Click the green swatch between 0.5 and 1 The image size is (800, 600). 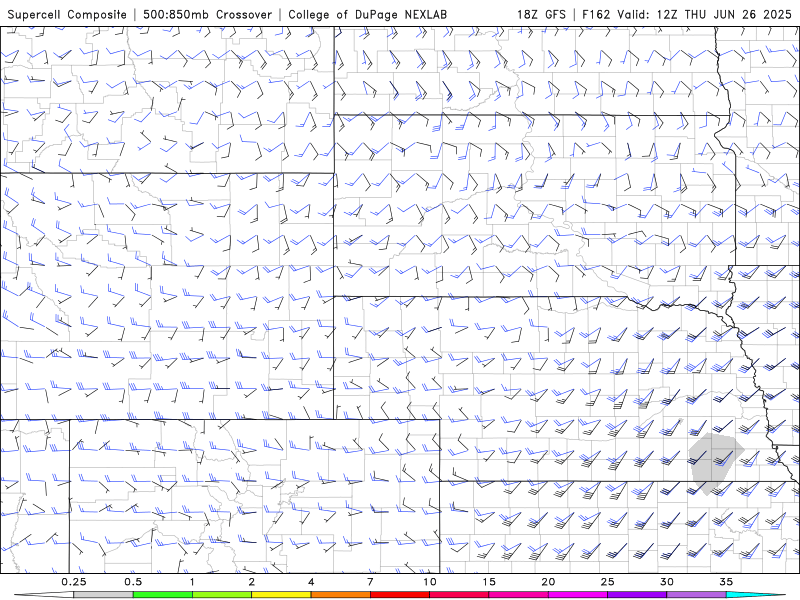pos(163,595)
